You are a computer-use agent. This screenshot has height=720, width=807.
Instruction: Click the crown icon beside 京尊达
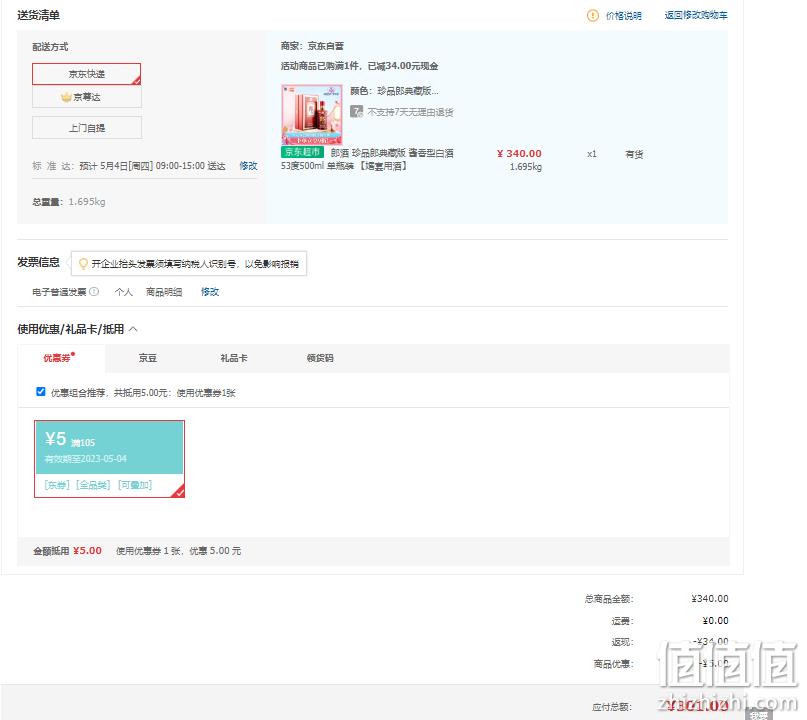[66, 97]
